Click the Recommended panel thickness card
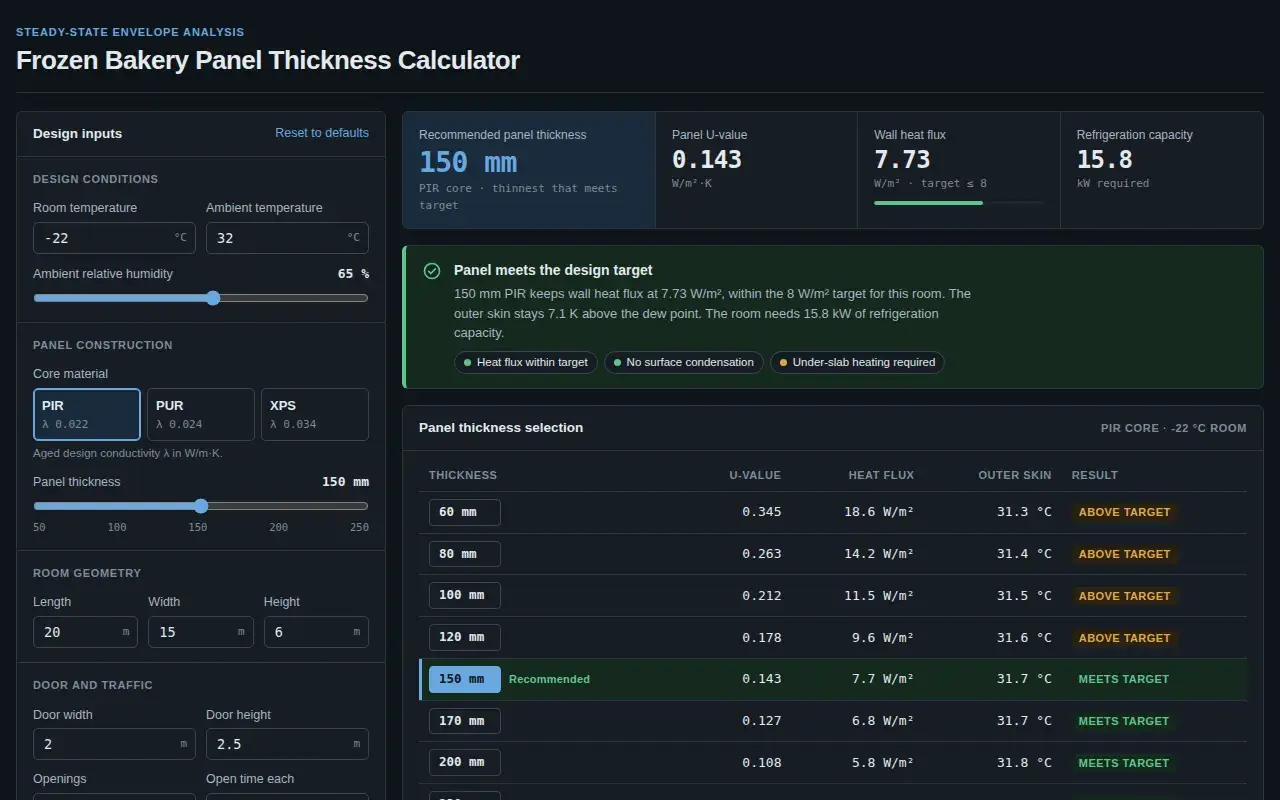 coord(529,170)
